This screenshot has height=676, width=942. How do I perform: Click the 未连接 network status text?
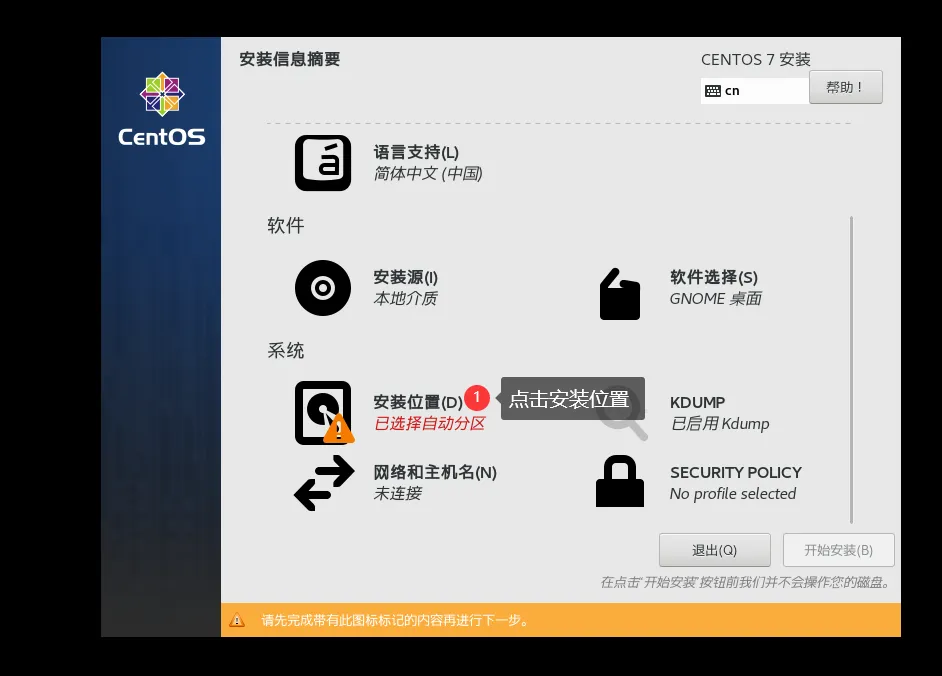398,494
